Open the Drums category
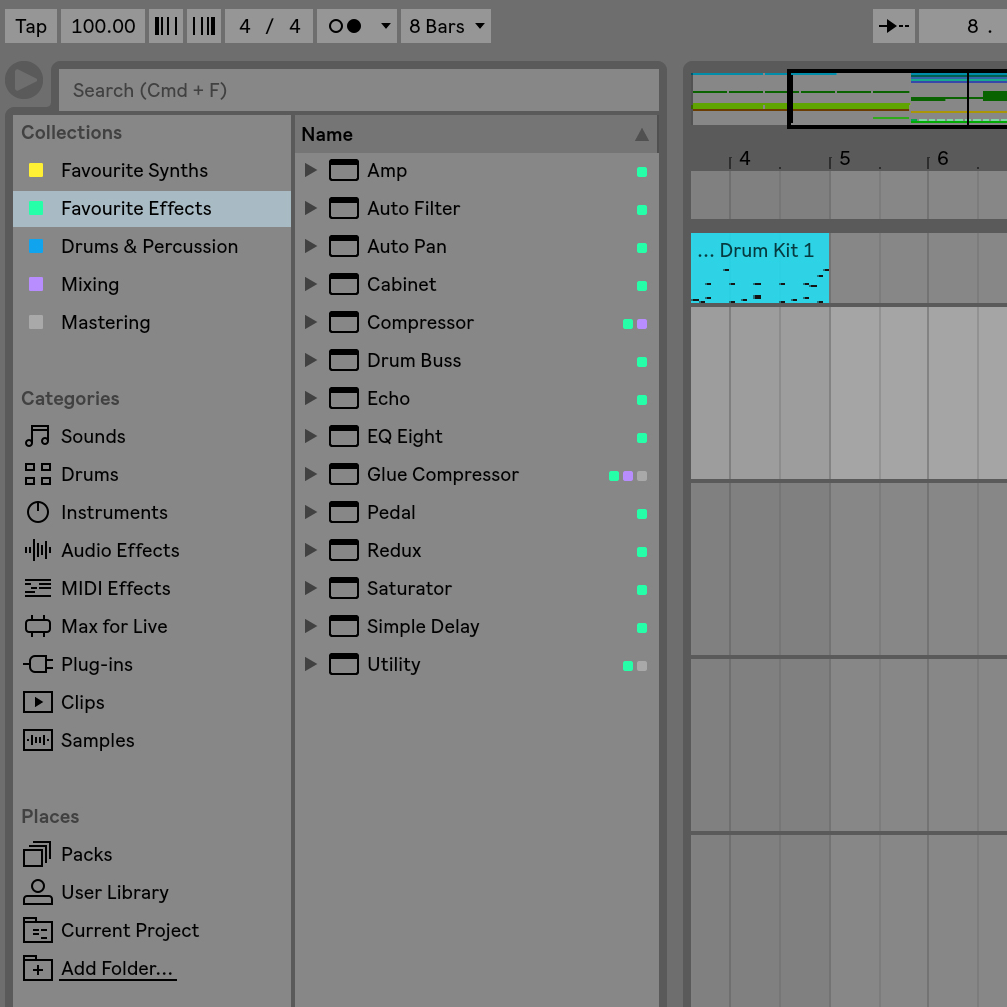Screen dimensions: 1007x1007 pyautogui.click(x=152, y=475)
